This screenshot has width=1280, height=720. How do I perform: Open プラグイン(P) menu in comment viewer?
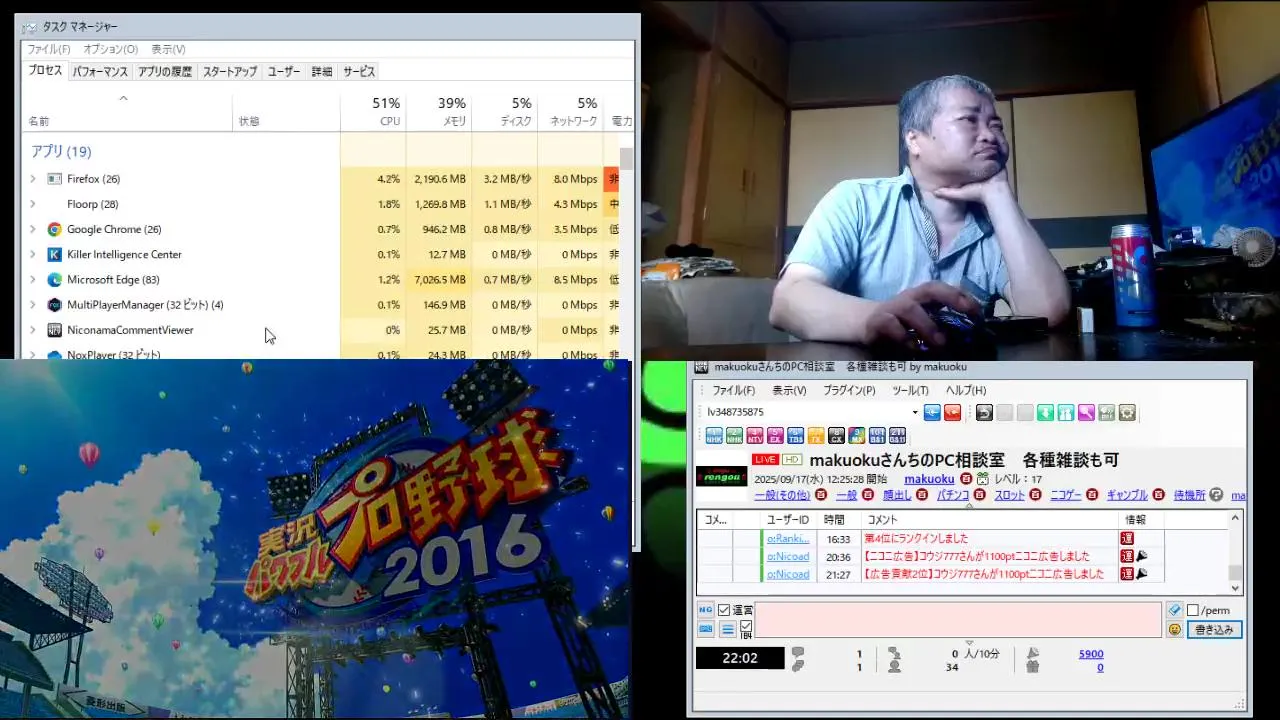pyautogui.click(x=849, y=390)
